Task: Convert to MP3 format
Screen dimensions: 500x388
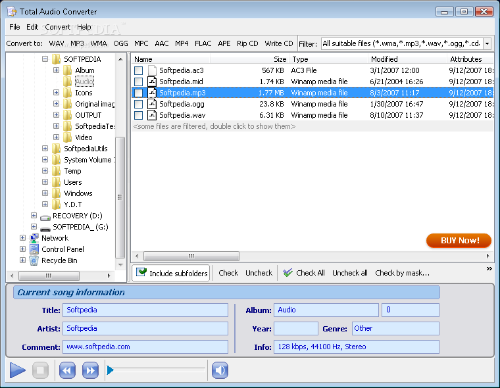Action: coord(77,44)
